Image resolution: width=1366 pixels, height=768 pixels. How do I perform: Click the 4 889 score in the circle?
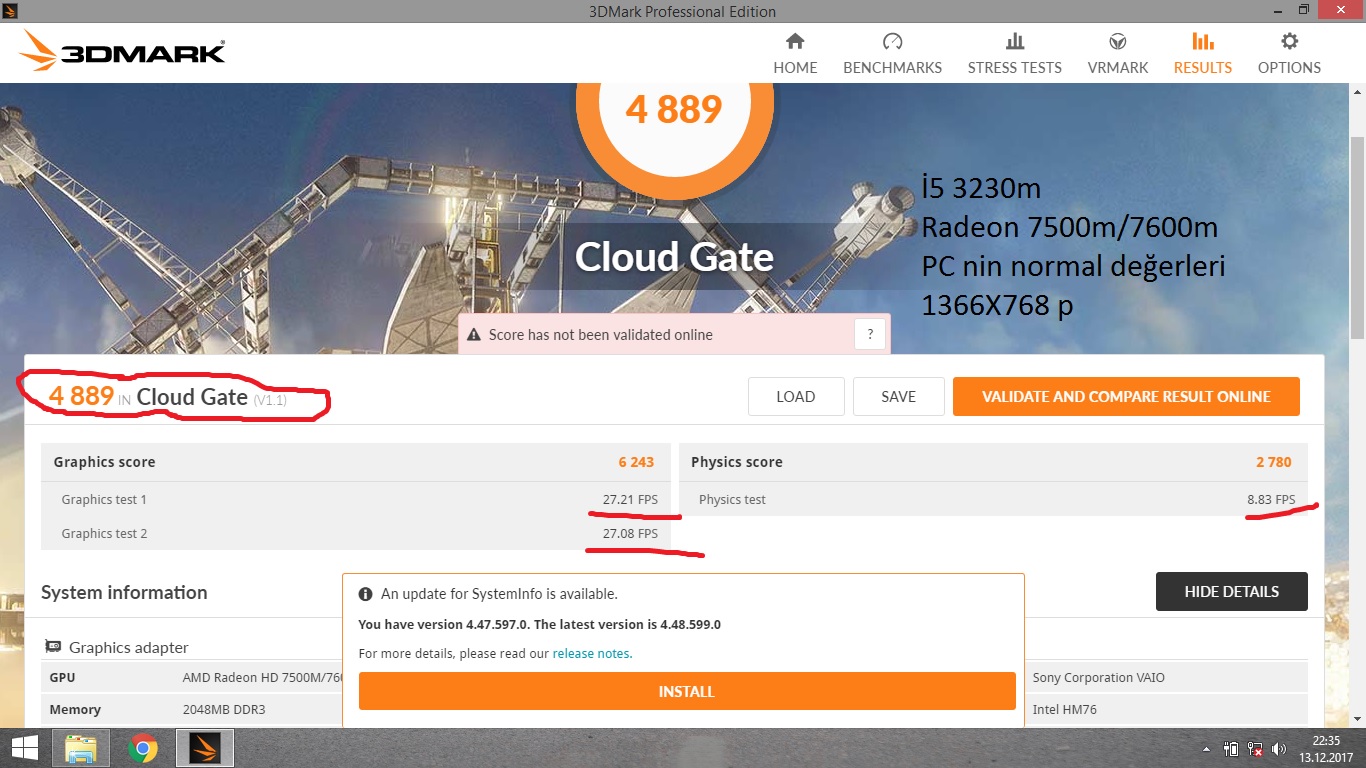(674, 109)
